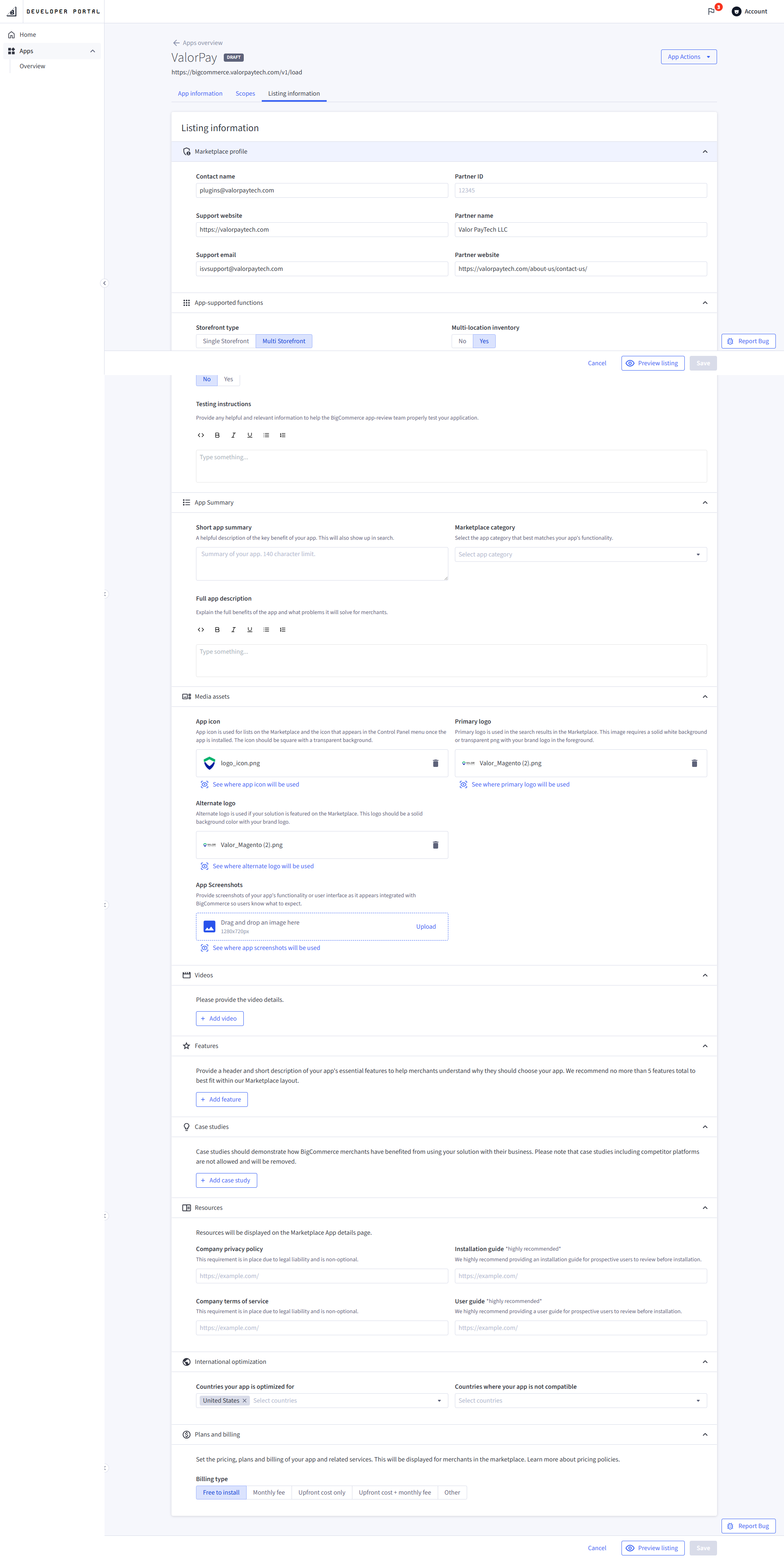This screenshot has width=784, height=1562.
Task: Set Multi-location inventory to Yes
Action: pos(484,342)
